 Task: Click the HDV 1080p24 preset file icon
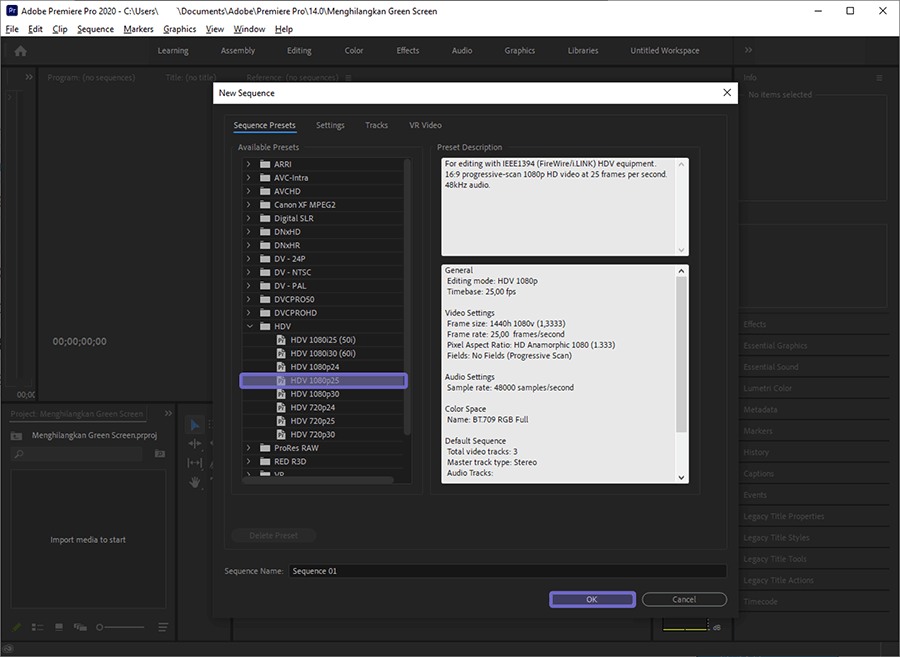281,367
